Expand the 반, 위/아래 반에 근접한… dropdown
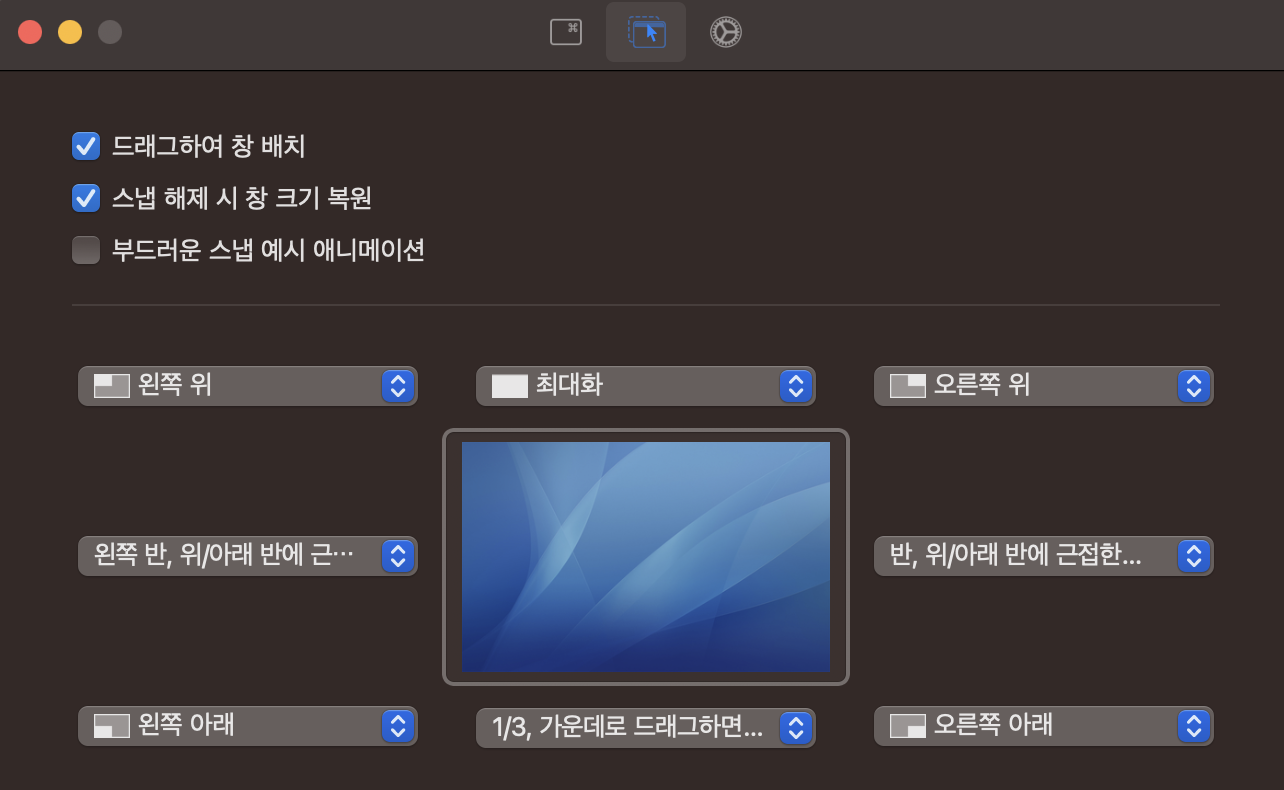This screenshot has height=790, width=1284. pyautogui.click(x=1043, y=555)
